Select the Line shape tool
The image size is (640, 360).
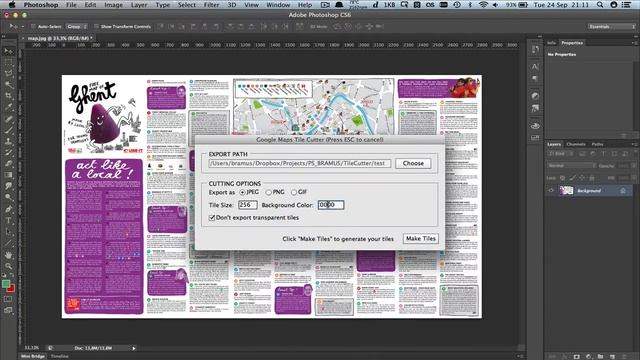tap(9, 242)
